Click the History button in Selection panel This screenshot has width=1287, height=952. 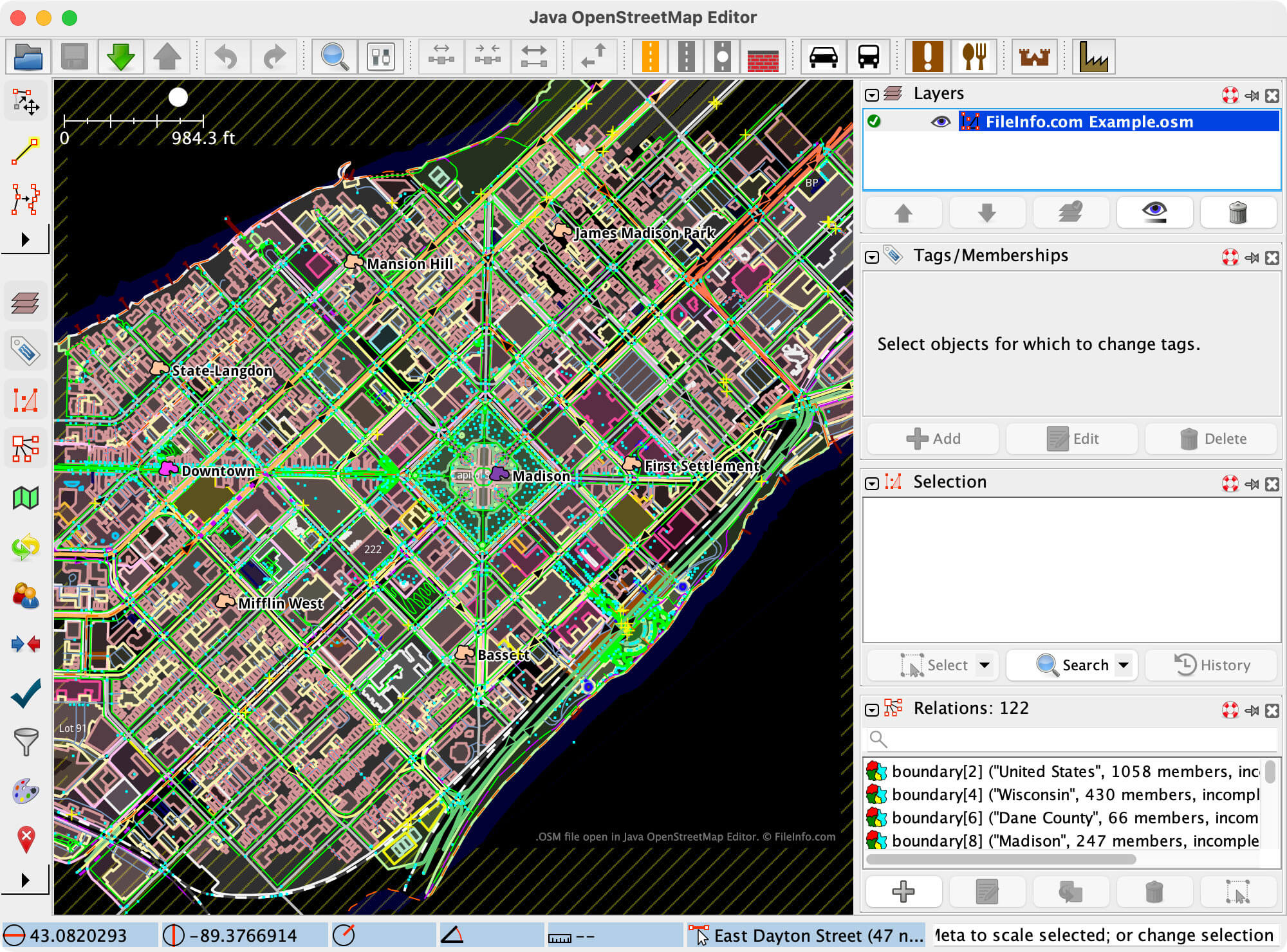pos(1210,665)
